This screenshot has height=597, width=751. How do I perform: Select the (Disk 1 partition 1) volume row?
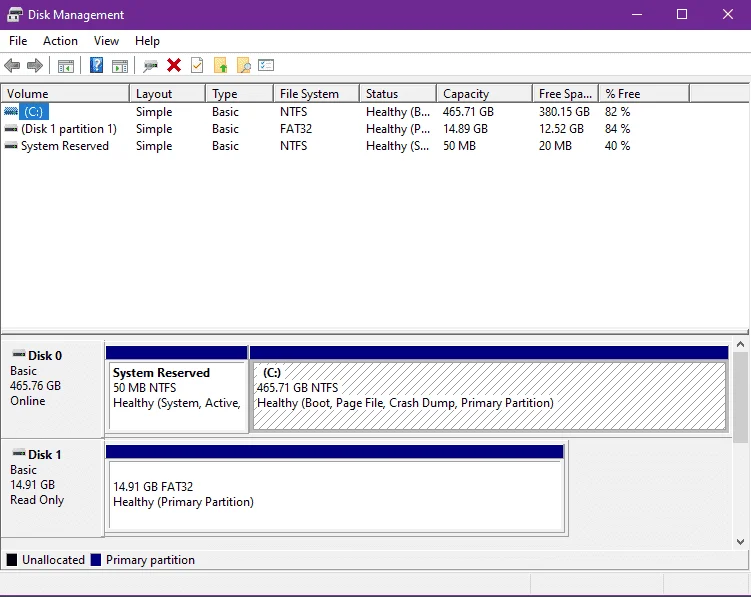coord(69,129)
